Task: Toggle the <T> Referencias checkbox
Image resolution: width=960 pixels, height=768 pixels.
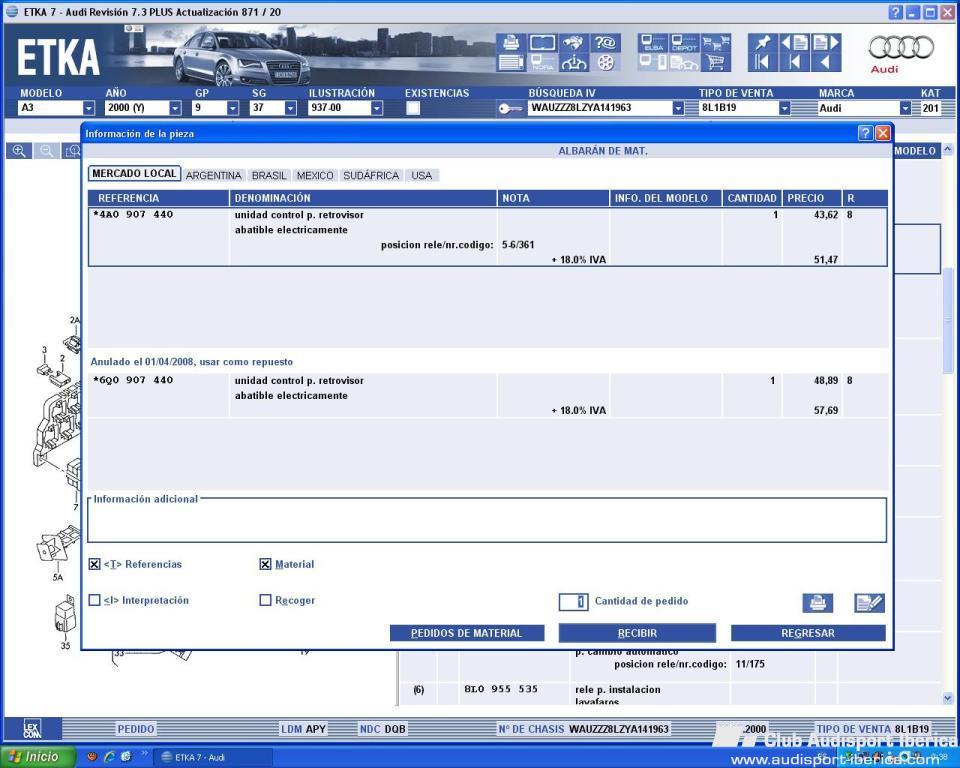Action: pos(94,565)
